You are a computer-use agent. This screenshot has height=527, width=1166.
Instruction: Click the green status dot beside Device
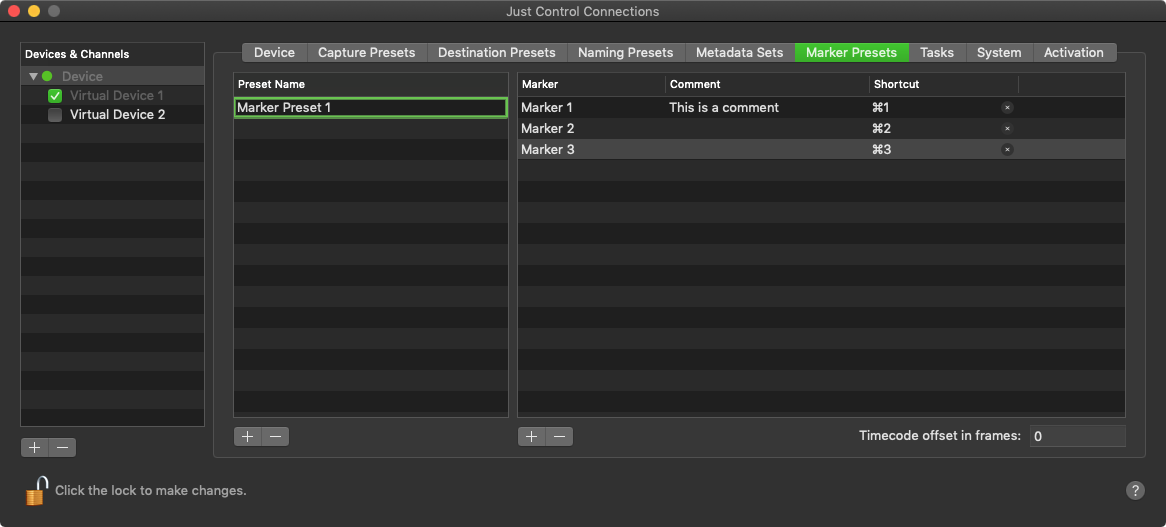(x=47, y=77)
